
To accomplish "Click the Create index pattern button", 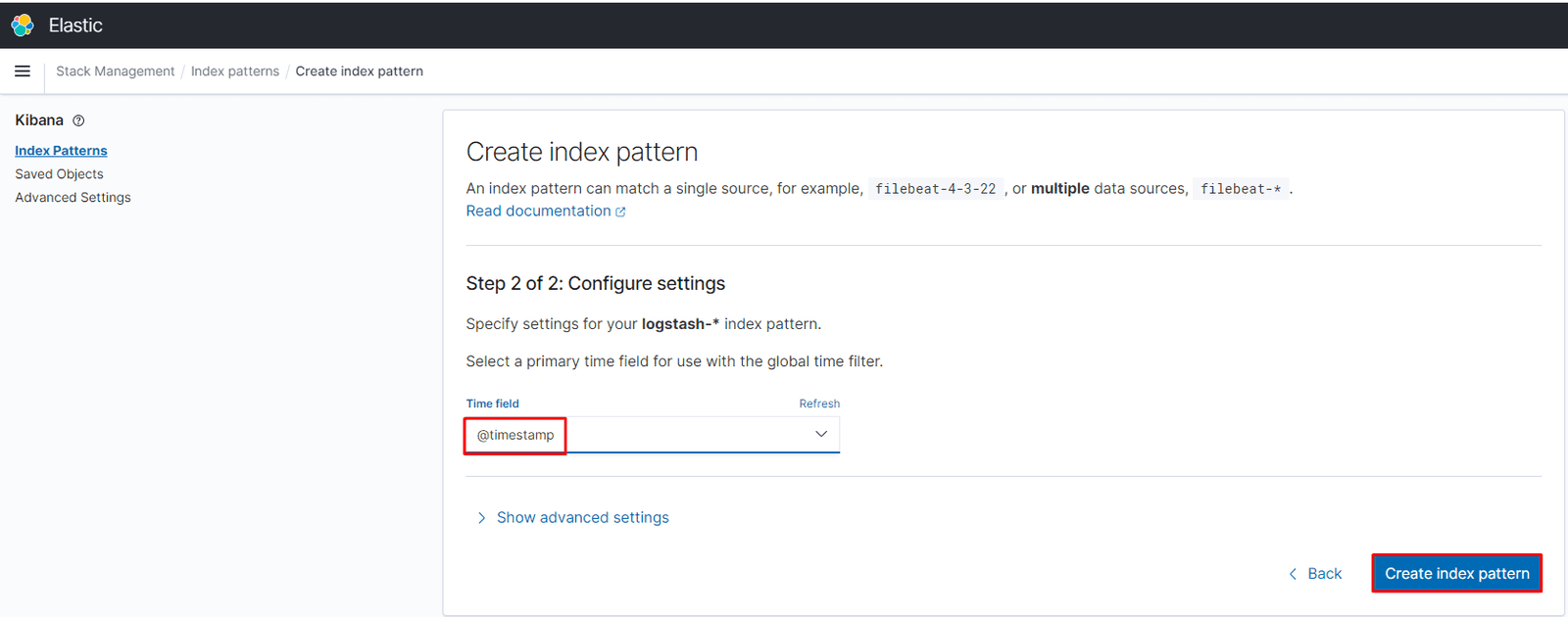I will (1457, 574).
